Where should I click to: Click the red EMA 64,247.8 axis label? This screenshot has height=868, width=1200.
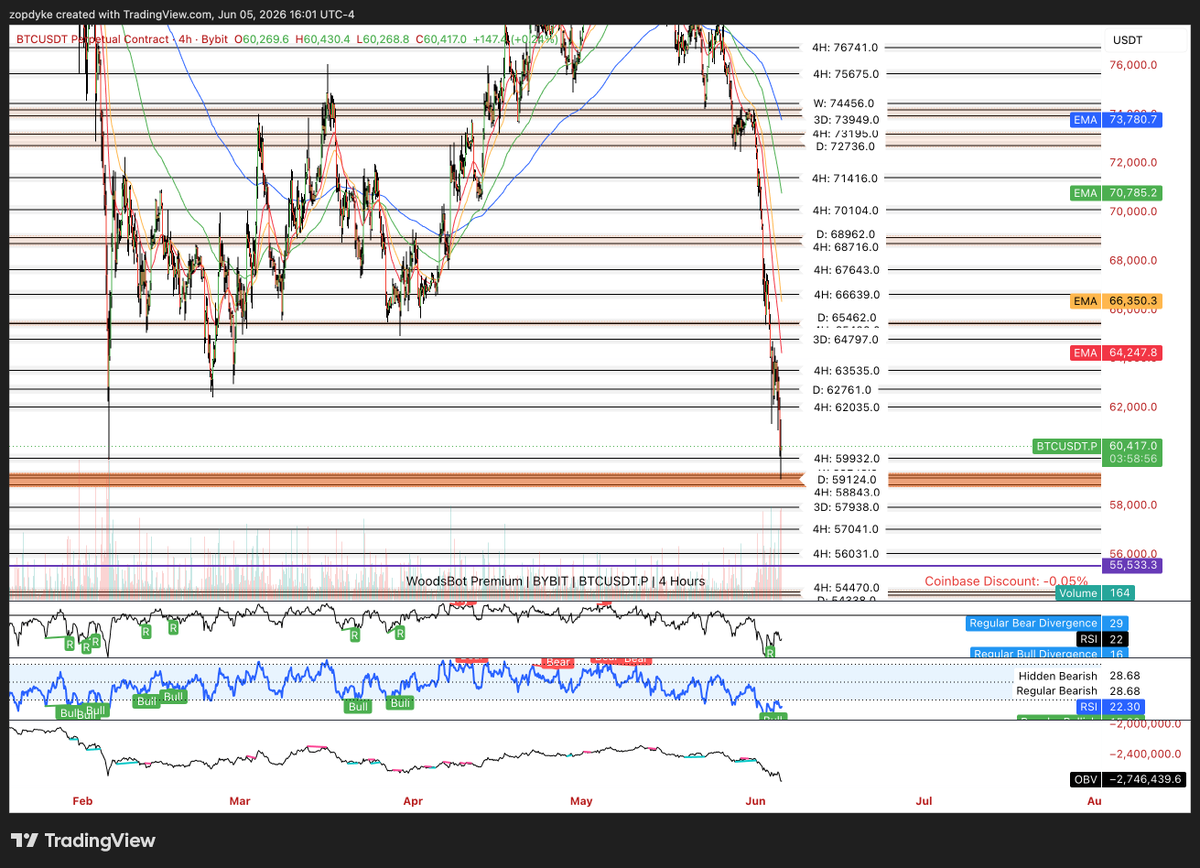click(1118, 352)
